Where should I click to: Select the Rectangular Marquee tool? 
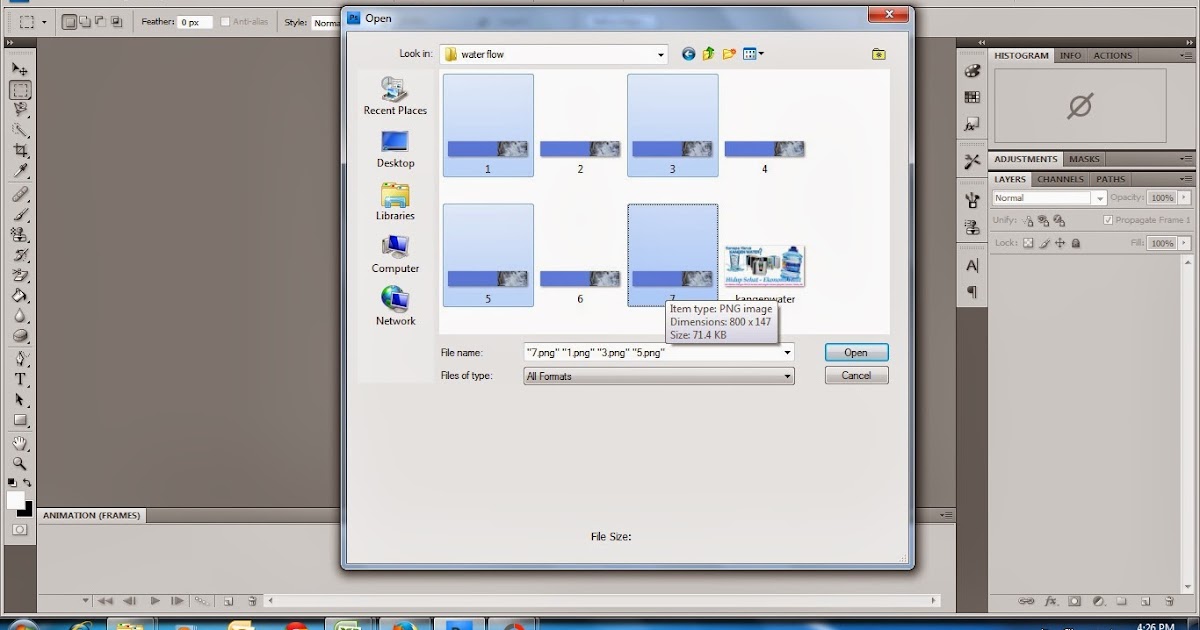tap(20, 90)
